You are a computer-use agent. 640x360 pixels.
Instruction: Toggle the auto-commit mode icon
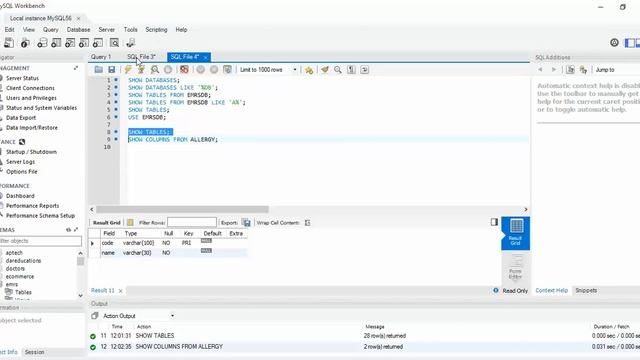(227, 69)
